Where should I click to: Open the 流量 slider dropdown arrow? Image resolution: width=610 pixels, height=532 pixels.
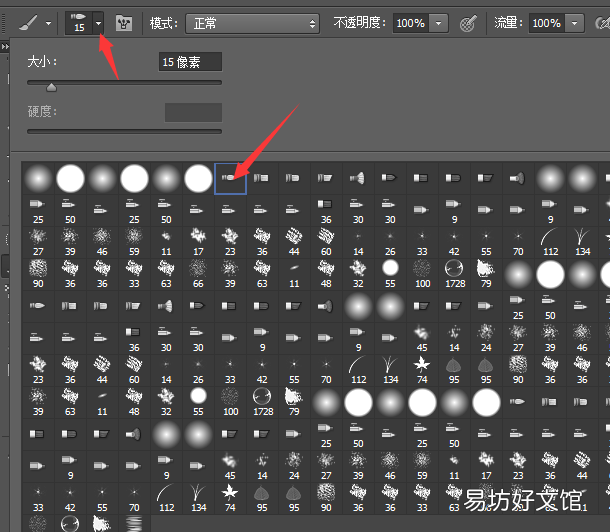(575, 23)
